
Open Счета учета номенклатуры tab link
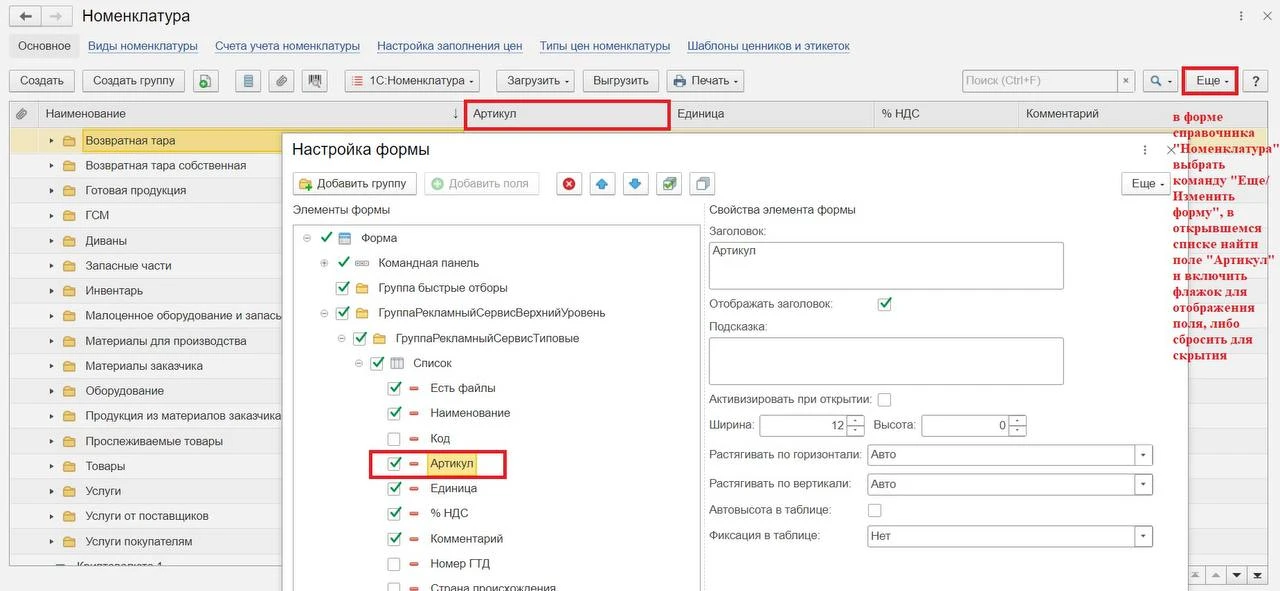[287, 46]
